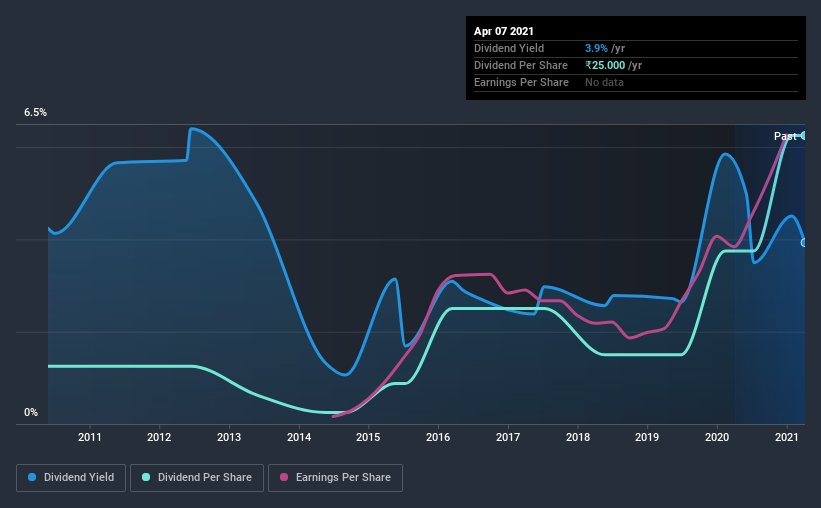The height and width of the screenshot is (508, 821).
Task: Click the 2020 x-axis label
Action: pyautogui.click(x=717, y=437)
